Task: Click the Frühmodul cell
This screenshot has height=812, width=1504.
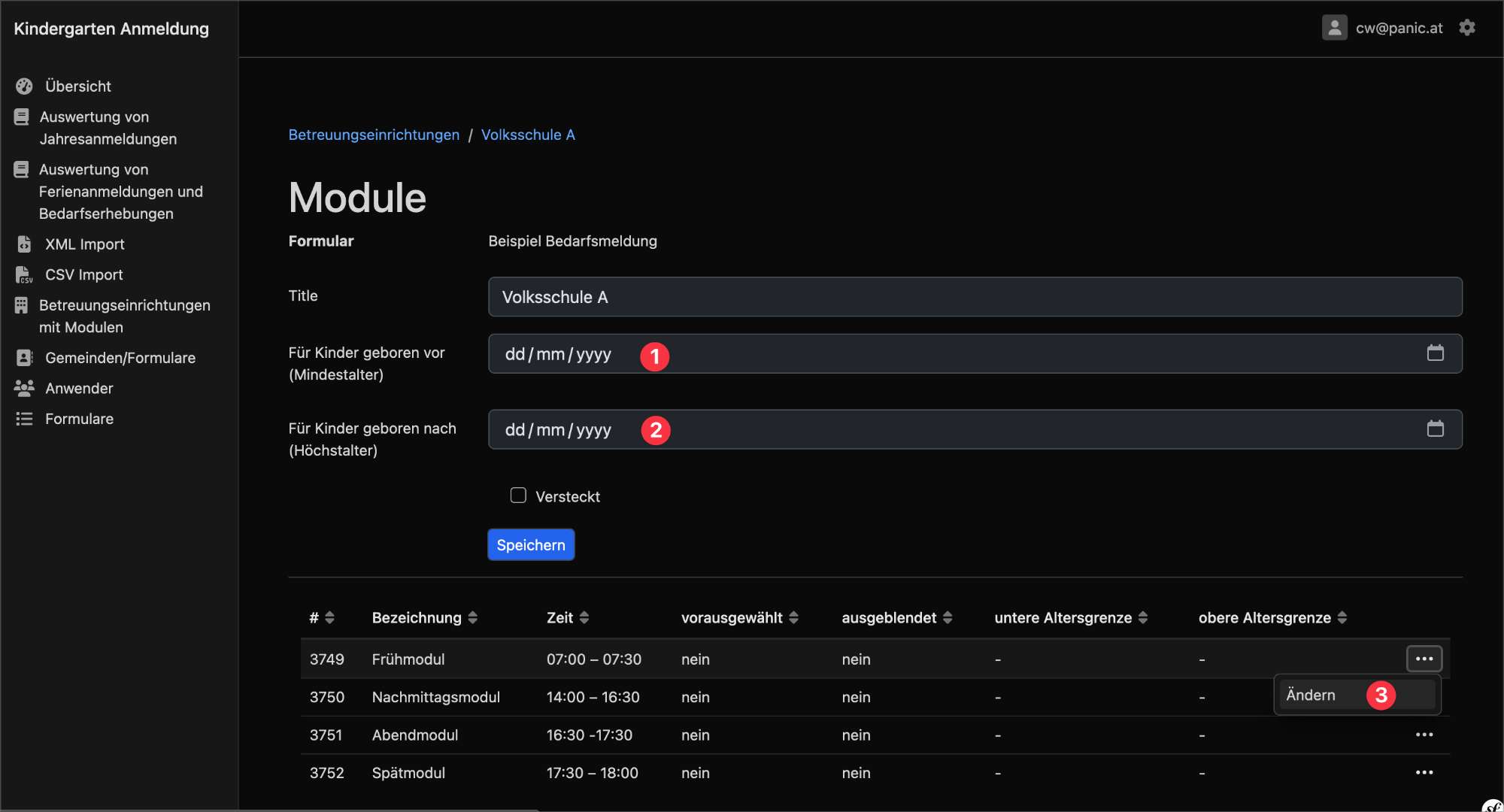Action: click(x=408, y=659)
